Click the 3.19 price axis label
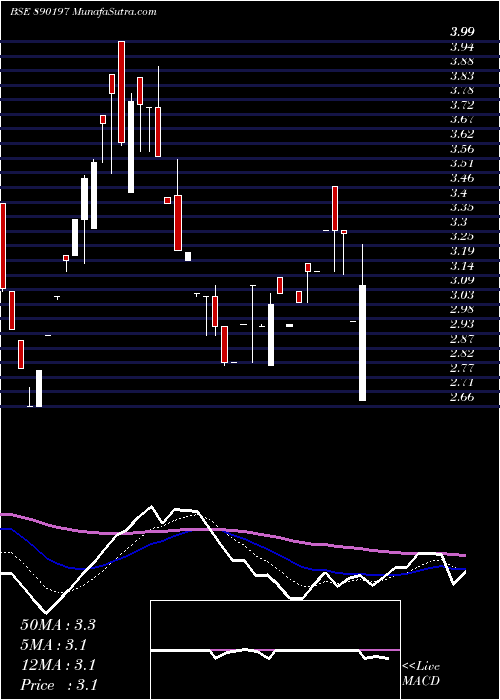This screenshot has height=700, width=500. pyautogui.click(x=462, y=251)
